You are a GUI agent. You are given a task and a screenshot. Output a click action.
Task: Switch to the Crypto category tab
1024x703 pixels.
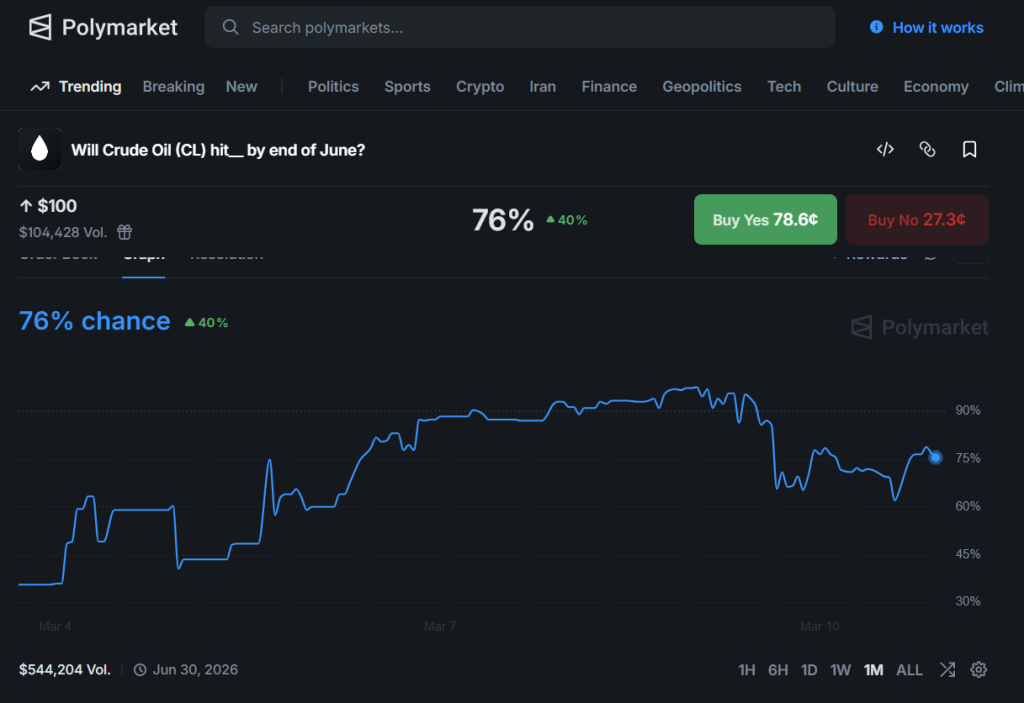coord(479,87)
